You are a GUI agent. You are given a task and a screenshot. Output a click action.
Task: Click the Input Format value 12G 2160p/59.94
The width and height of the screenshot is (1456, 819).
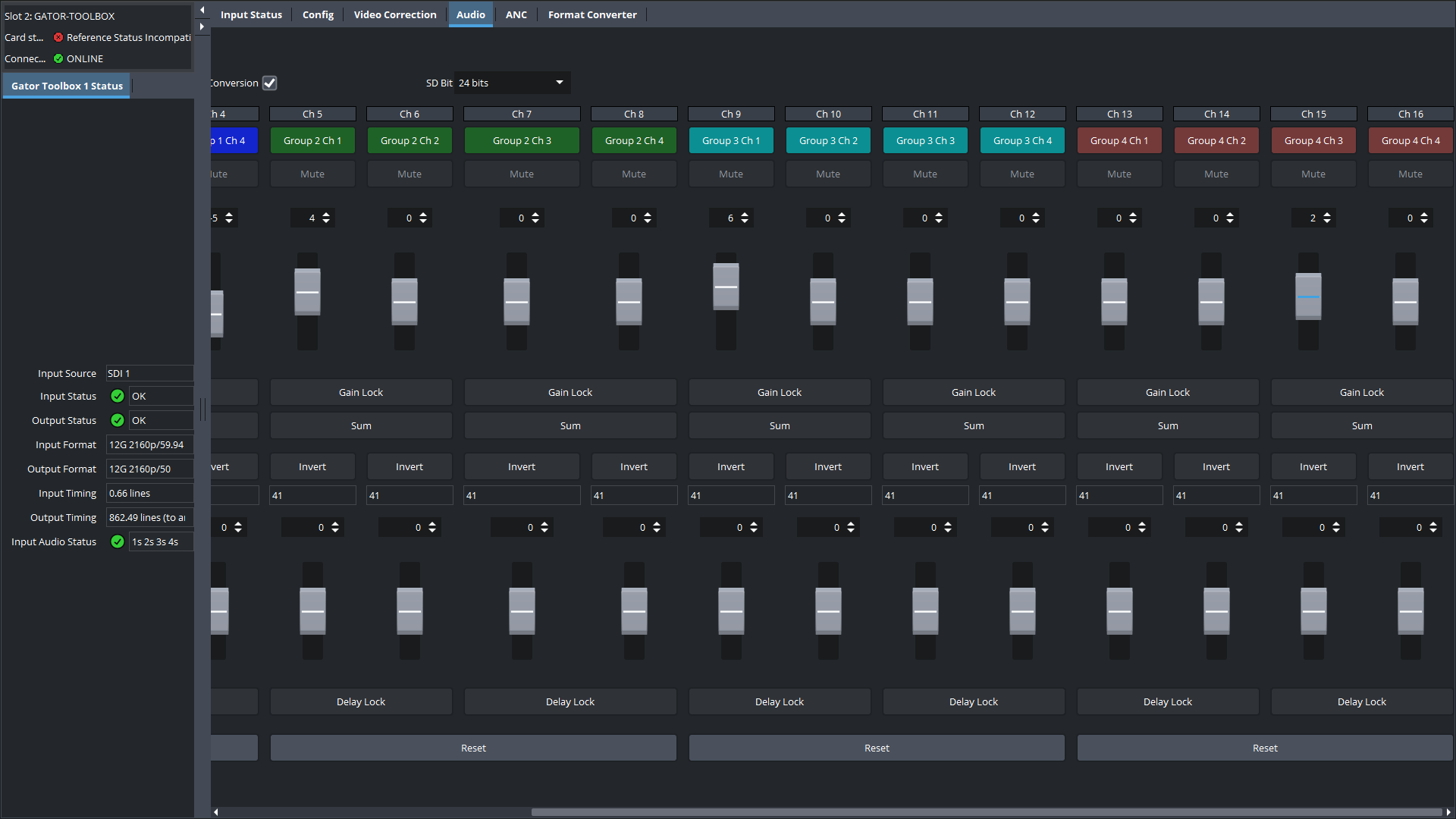tap(149, 444)
